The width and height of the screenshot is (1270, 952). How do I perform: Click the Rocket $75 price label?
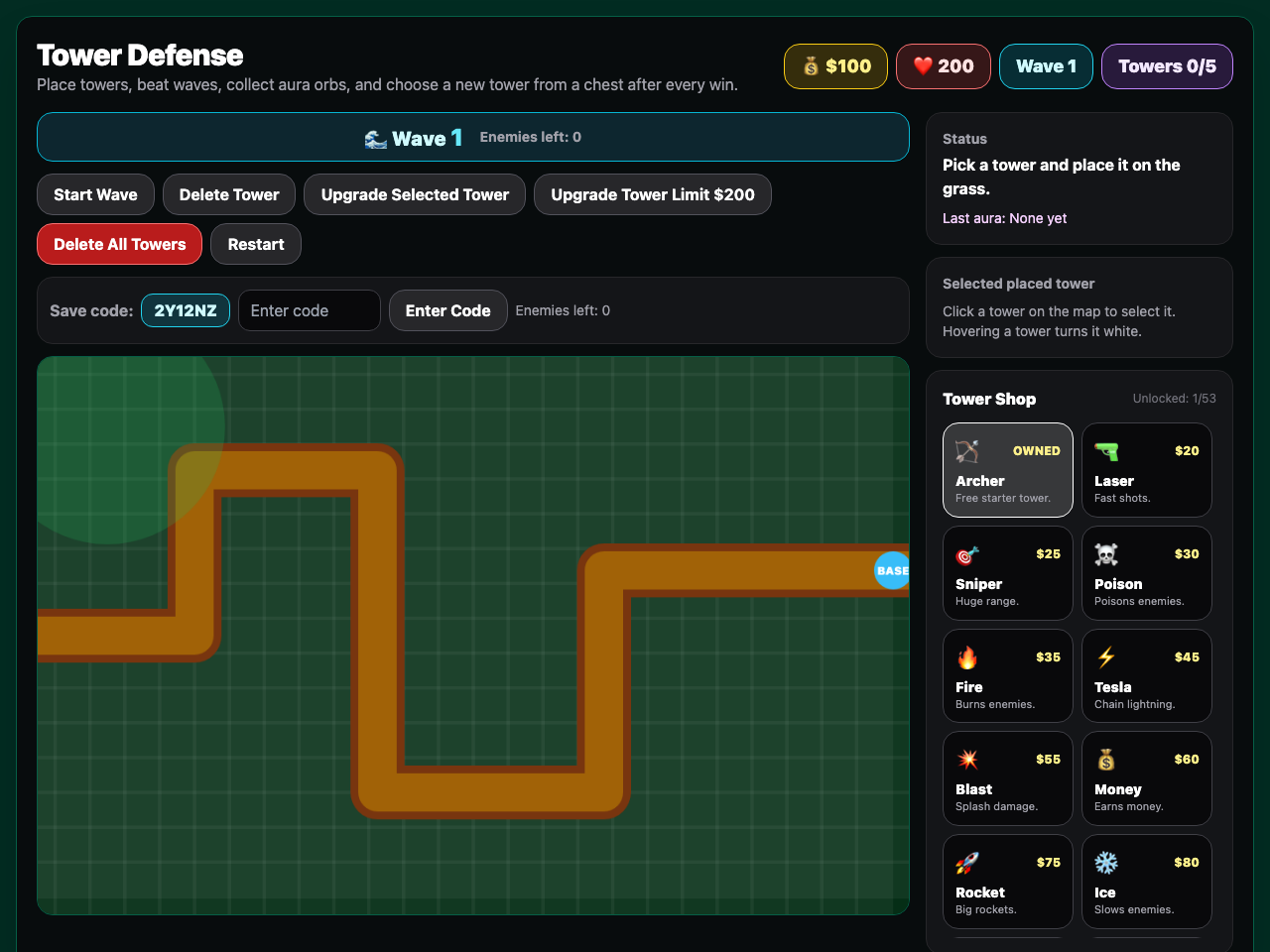pyautogui.click(x=1048, y=862)
